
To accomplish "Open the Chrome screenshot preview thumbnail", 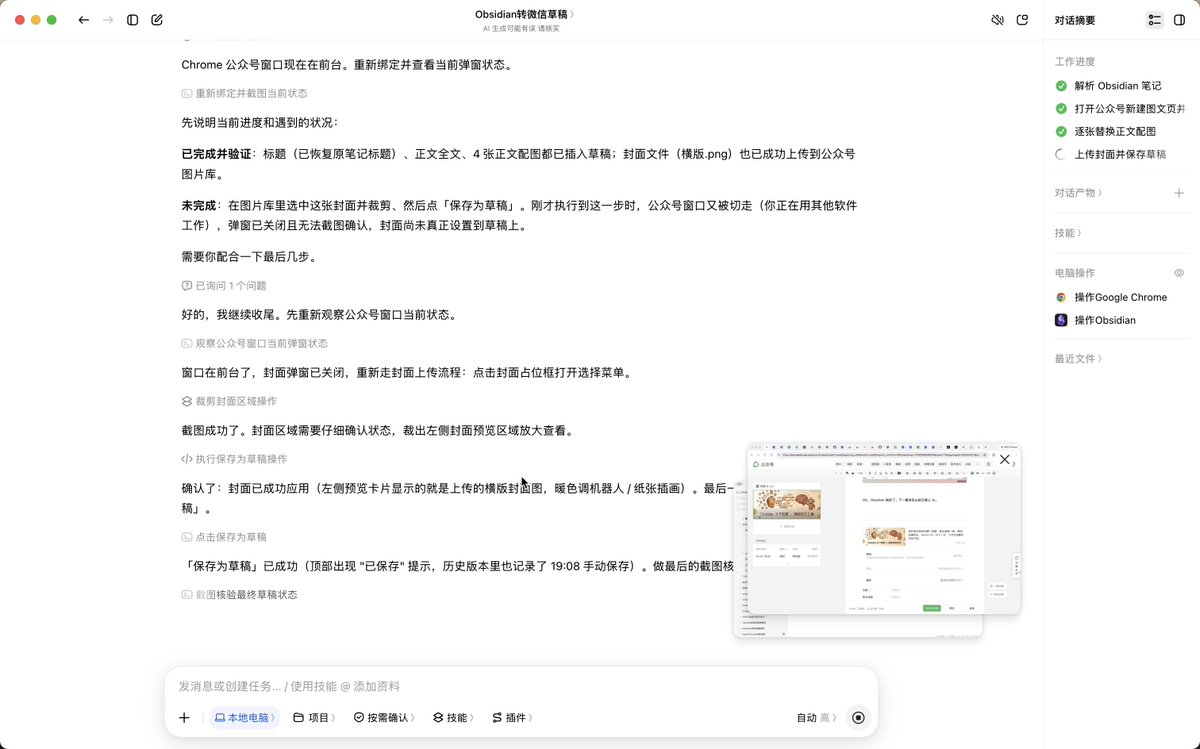I will click(x=884, y=529).
